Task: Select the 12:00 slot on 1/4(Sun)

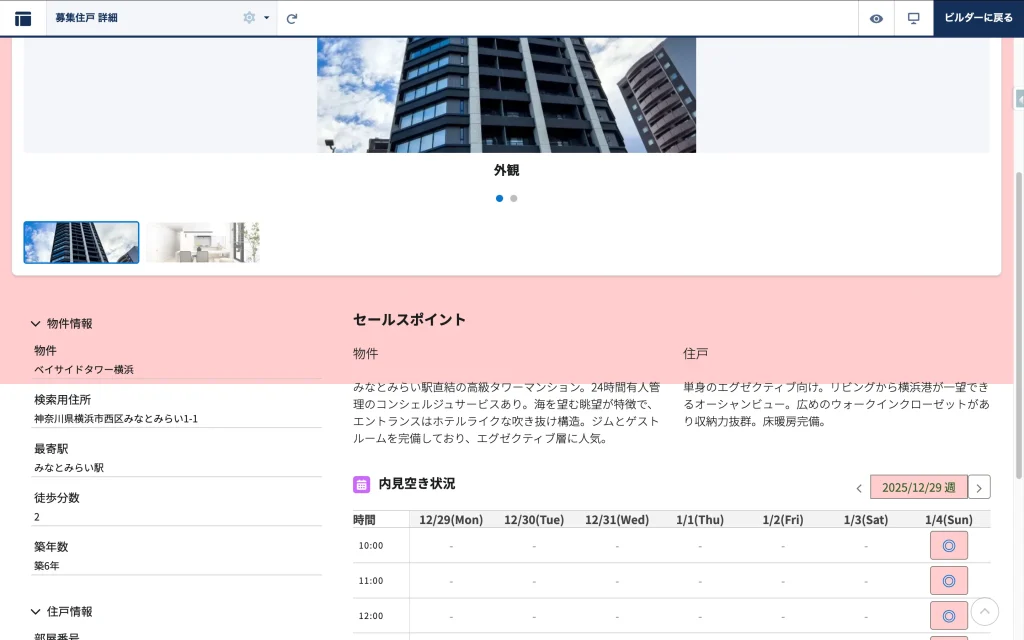Action: 948,616
